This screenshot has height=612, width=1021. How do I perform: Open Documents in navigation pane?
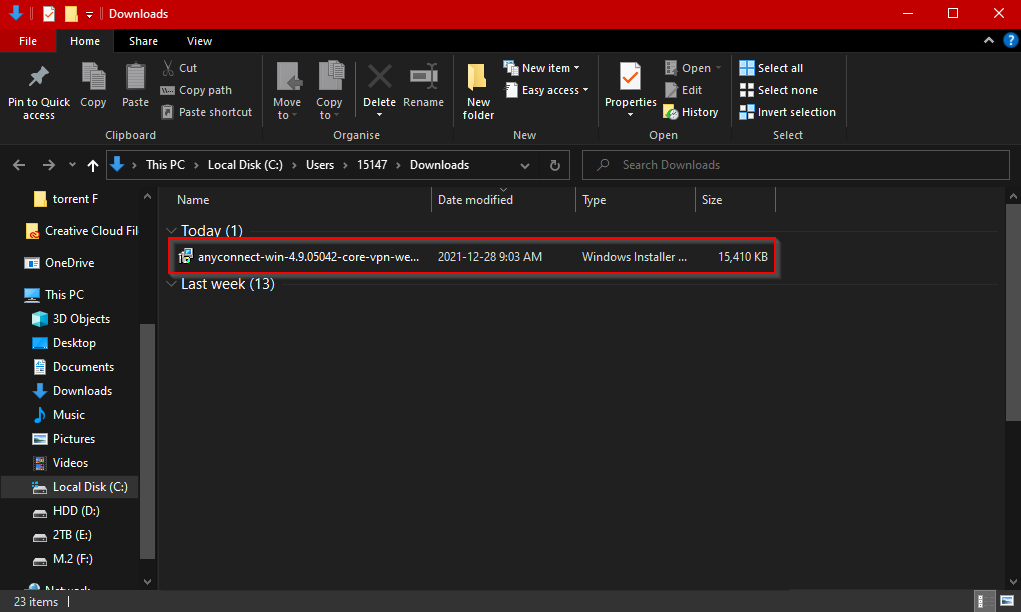click(74, 367)
